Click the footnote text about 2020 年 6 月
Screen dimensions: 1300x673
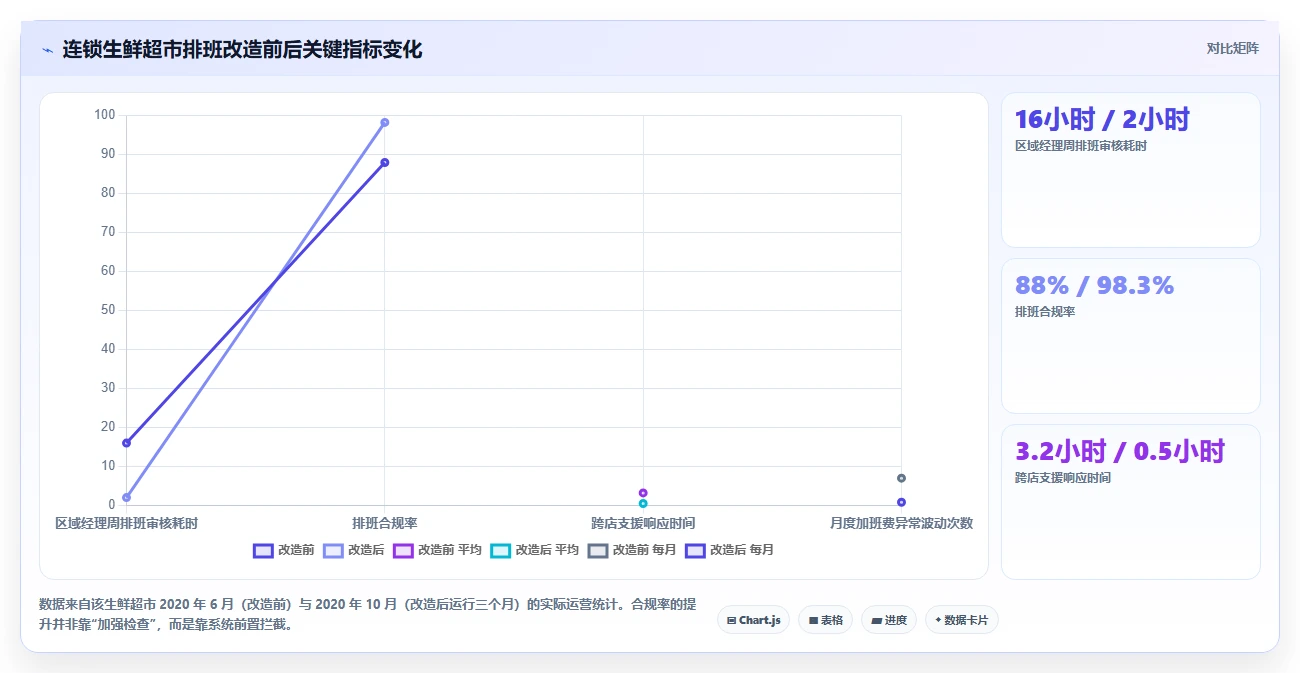(367, 614)
